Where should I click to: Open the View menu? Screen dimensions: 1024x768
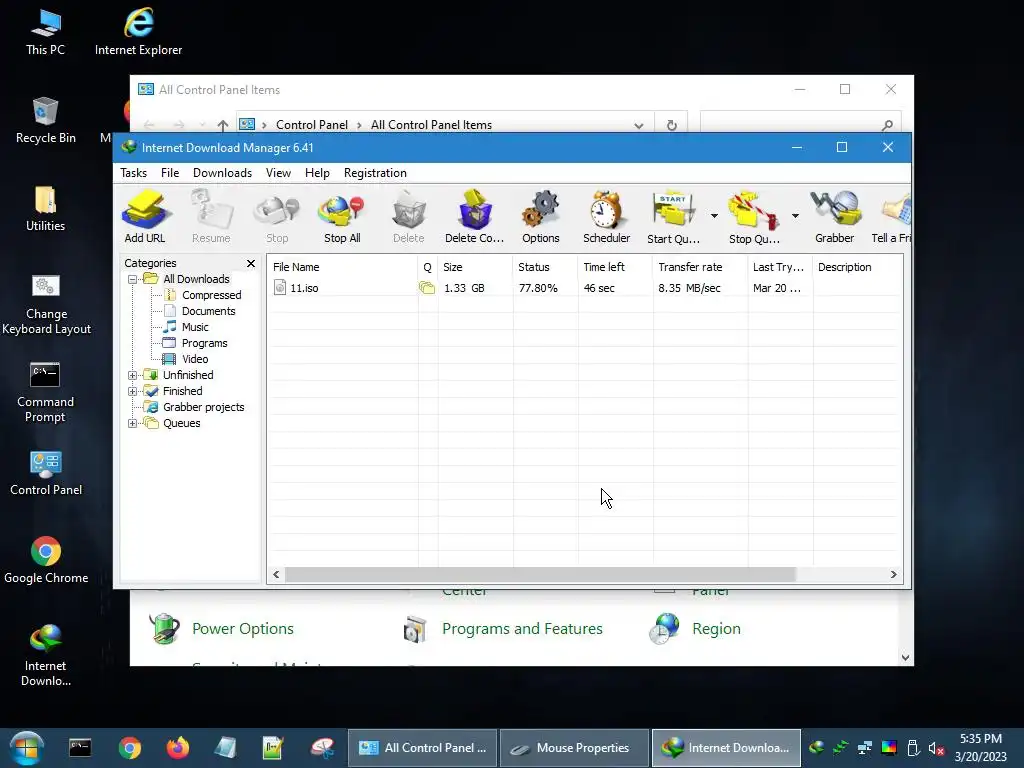(x=278, y=173)
